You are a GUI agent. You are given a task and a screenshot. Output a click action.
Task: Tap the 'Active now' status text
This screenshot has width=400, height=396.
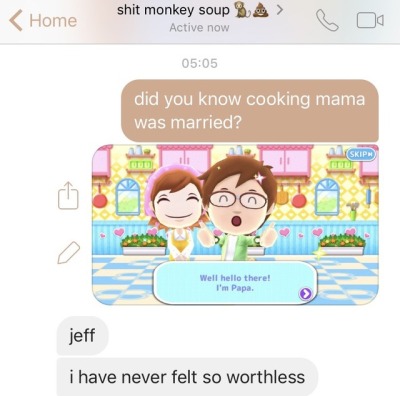pyautogui.click(x=199, y=28)
